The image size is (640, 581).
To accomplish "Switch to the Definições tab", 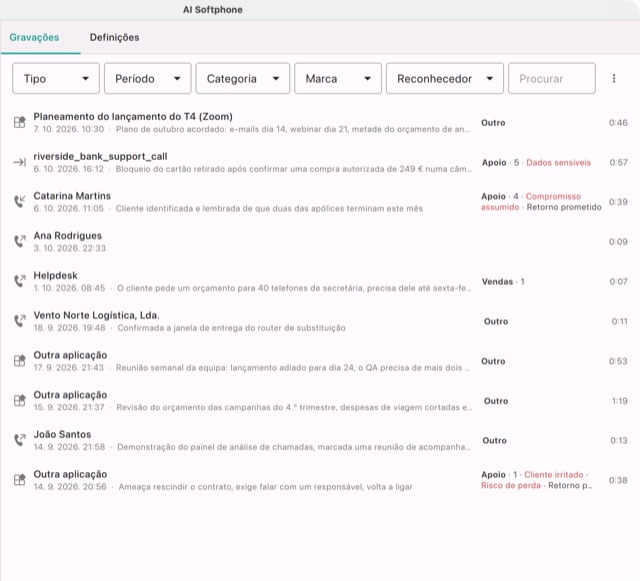I will pyautogui.click(x=114, y=38).
